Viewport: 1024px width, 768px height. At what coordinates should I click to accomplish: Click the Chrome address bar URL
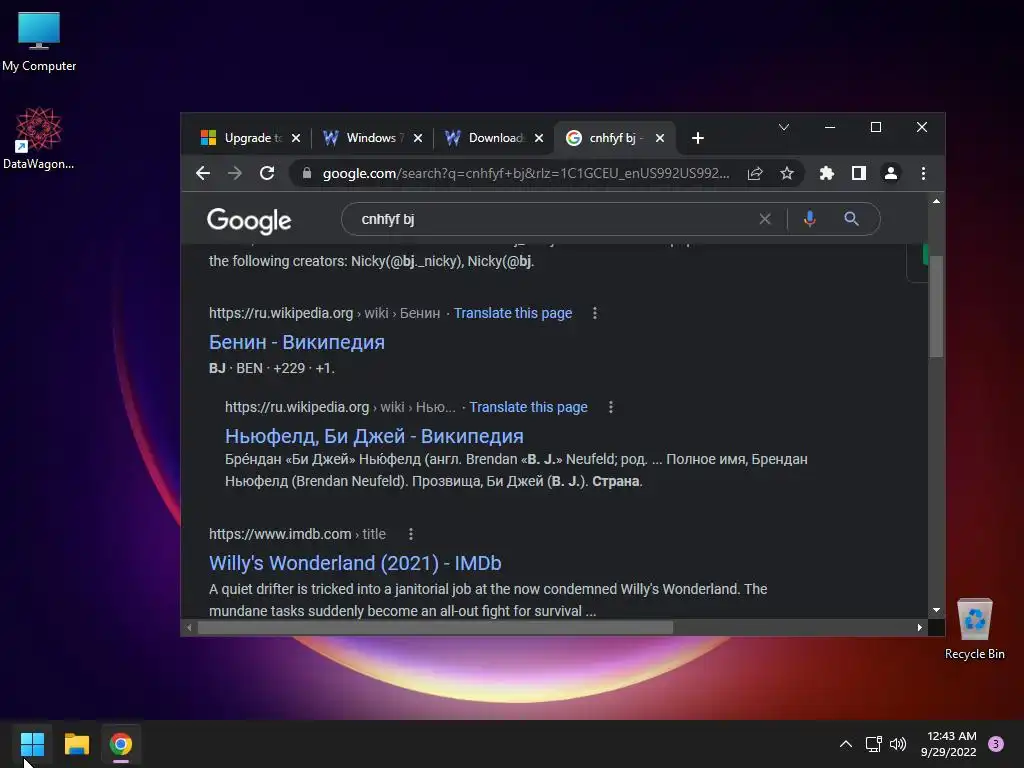click(x=526, y=173)
